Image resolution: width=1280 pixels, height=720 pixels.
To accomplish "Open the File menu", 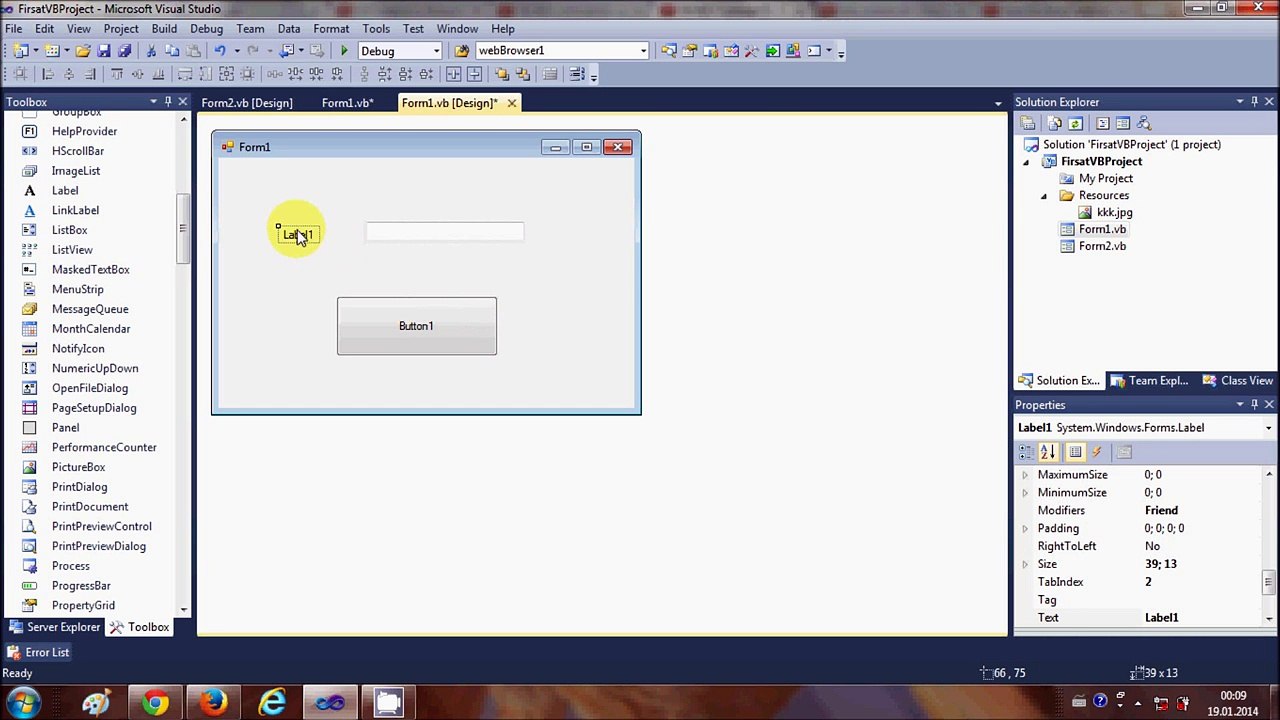I will pyautogui.click(x=14, y=28).
